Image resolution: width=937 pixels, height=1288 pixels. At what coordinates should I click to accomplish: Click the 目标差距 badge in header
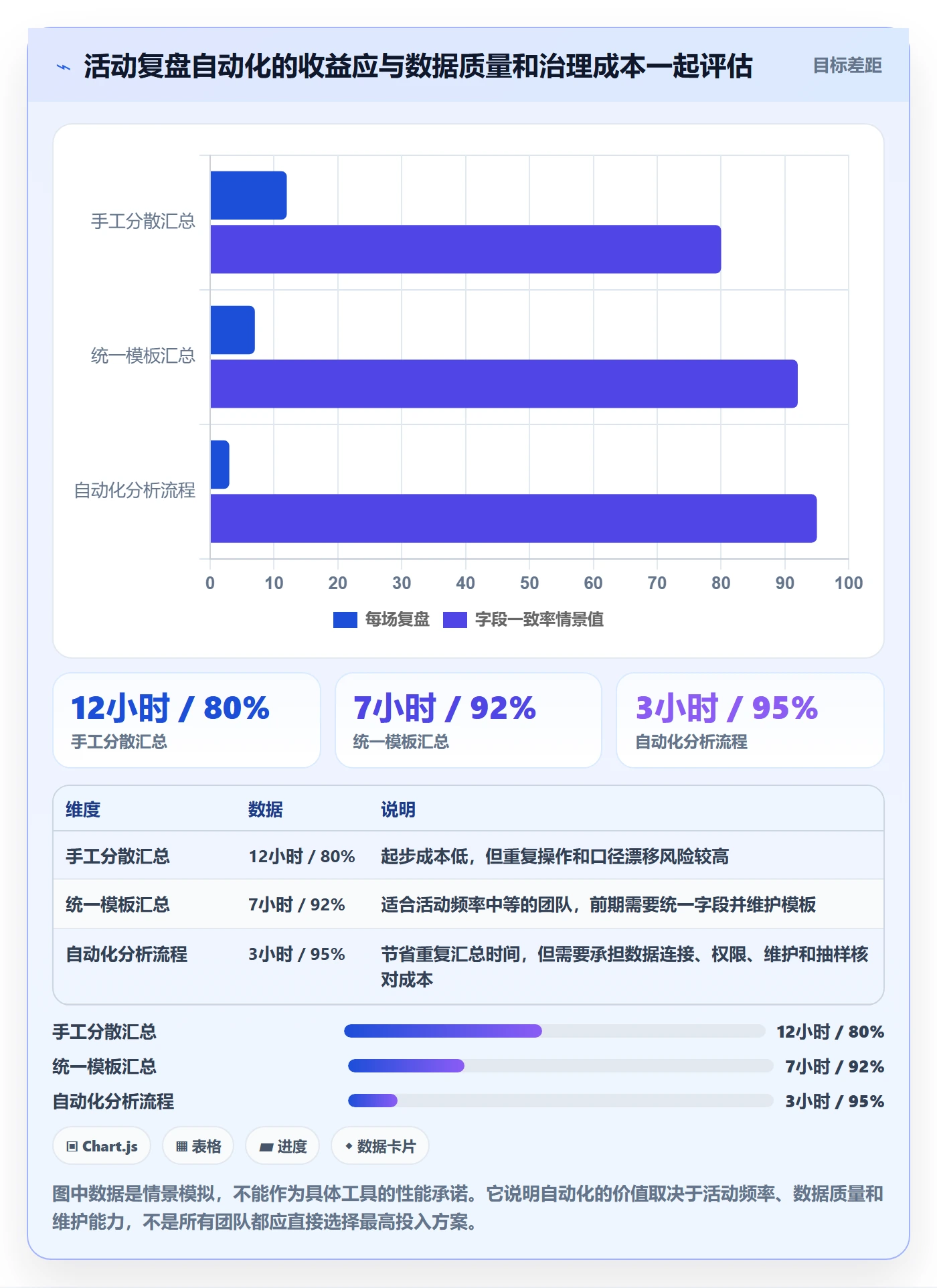(x=847, y=66)
